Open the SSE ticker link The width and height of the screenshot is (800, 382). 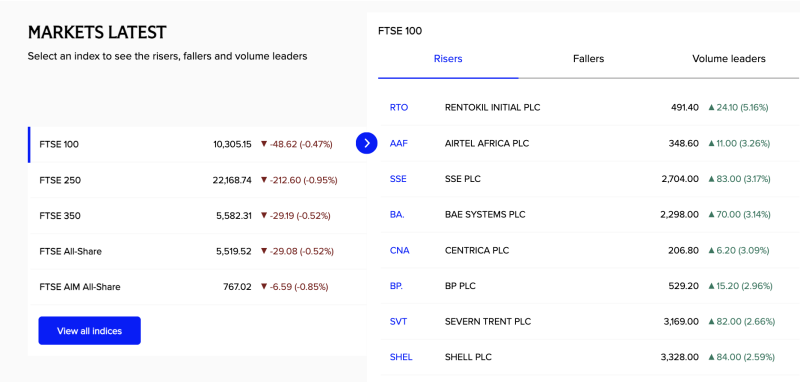pyautogui.click(x=398, y=179)
